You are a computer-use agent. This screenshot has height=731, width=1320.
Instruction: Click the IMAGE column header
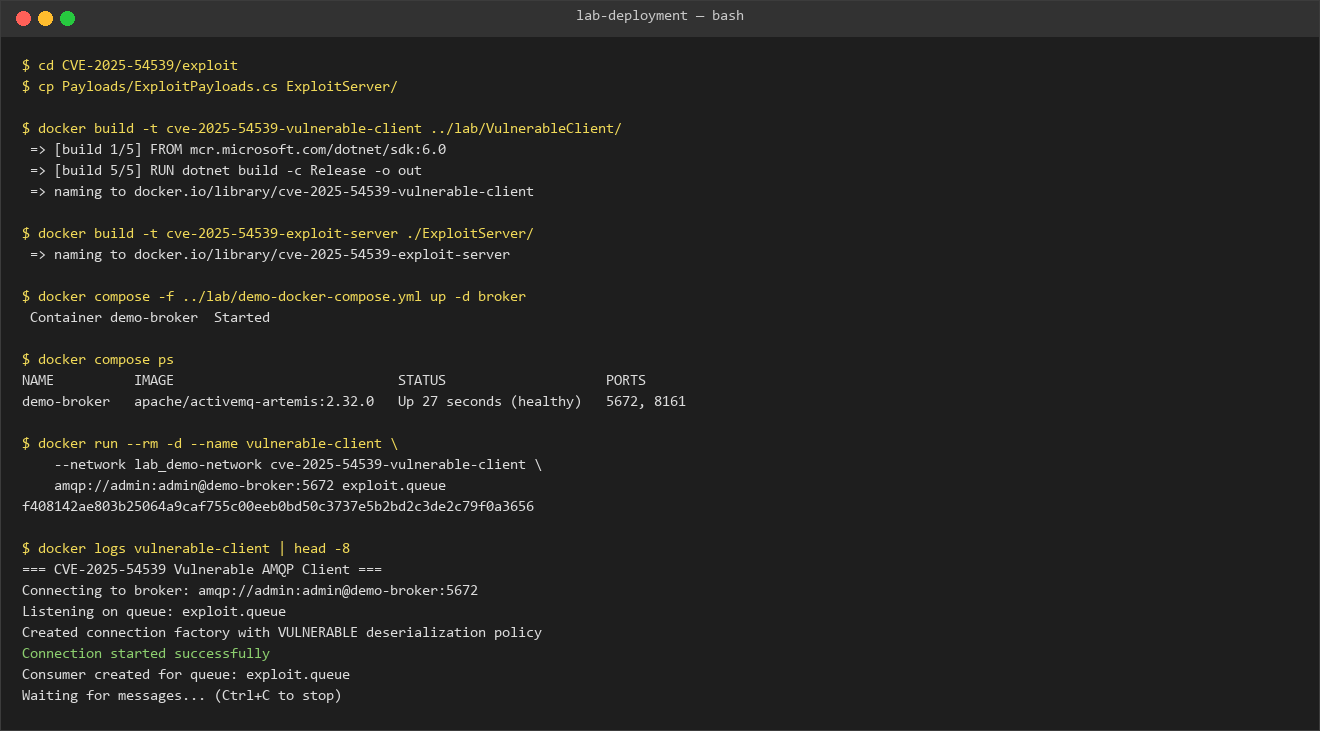154,380
